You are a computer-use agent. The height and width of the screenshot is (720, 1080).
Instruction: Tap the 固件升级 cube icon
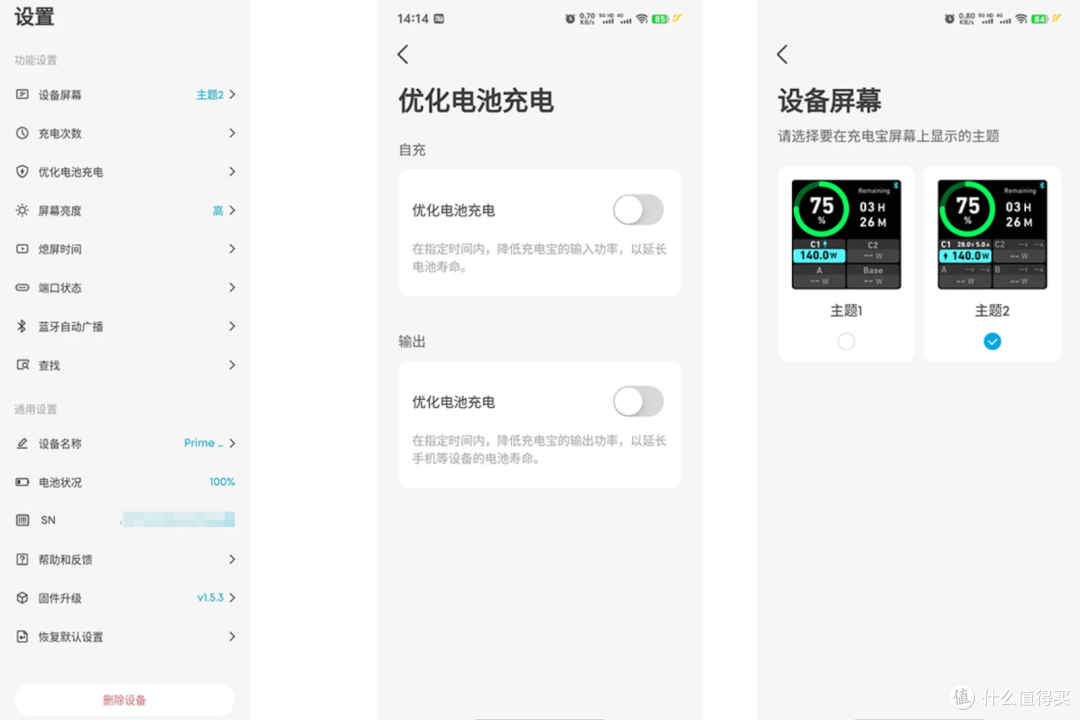tap(22, 597)
